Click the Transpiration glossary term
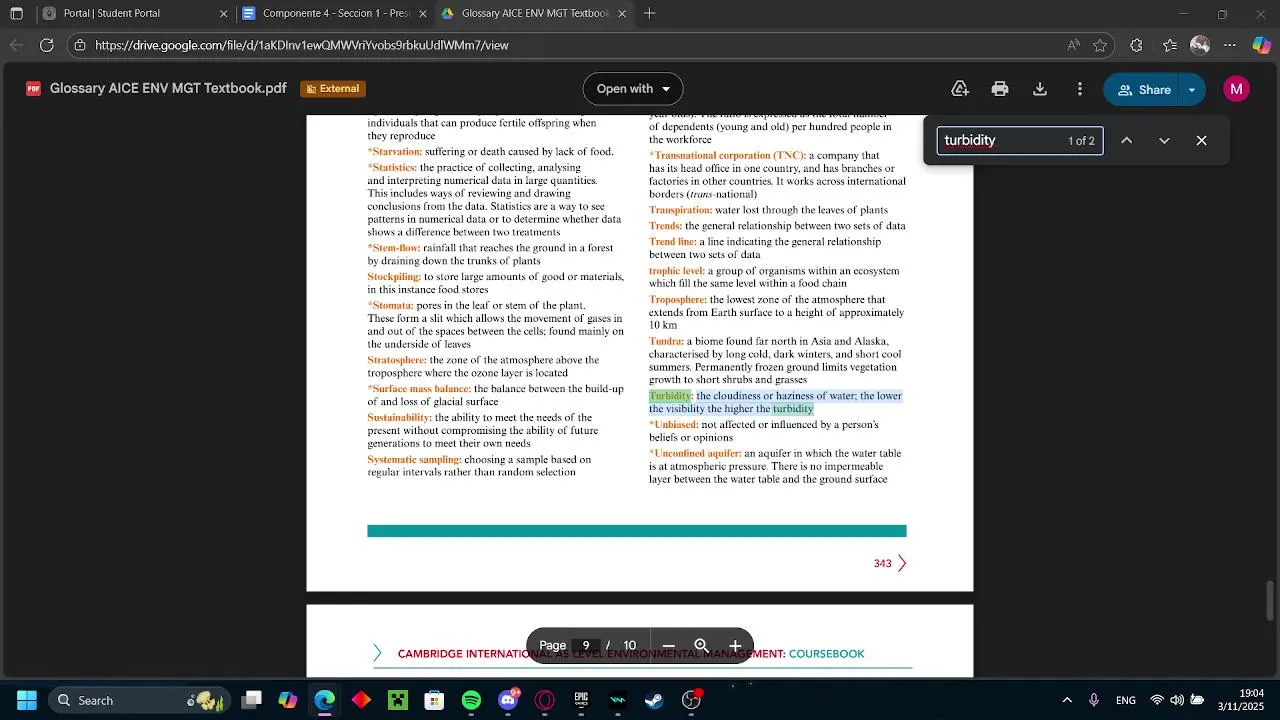 681,210
